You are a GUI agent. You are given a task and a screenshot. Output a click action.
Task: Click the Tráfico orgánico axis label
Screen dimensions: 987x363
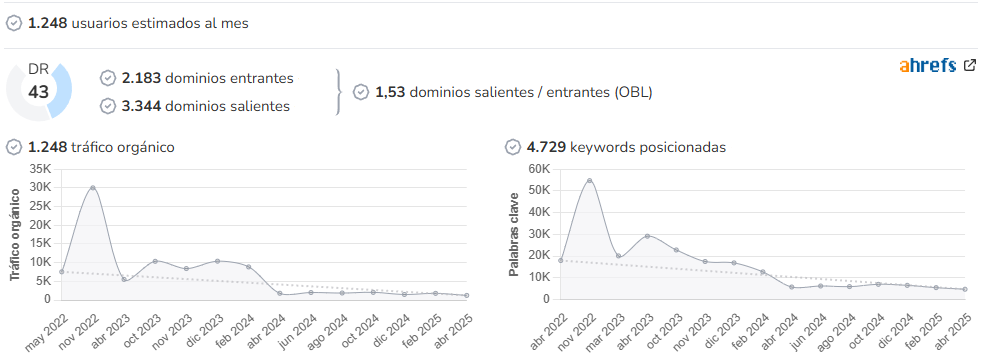coord(14,235)
